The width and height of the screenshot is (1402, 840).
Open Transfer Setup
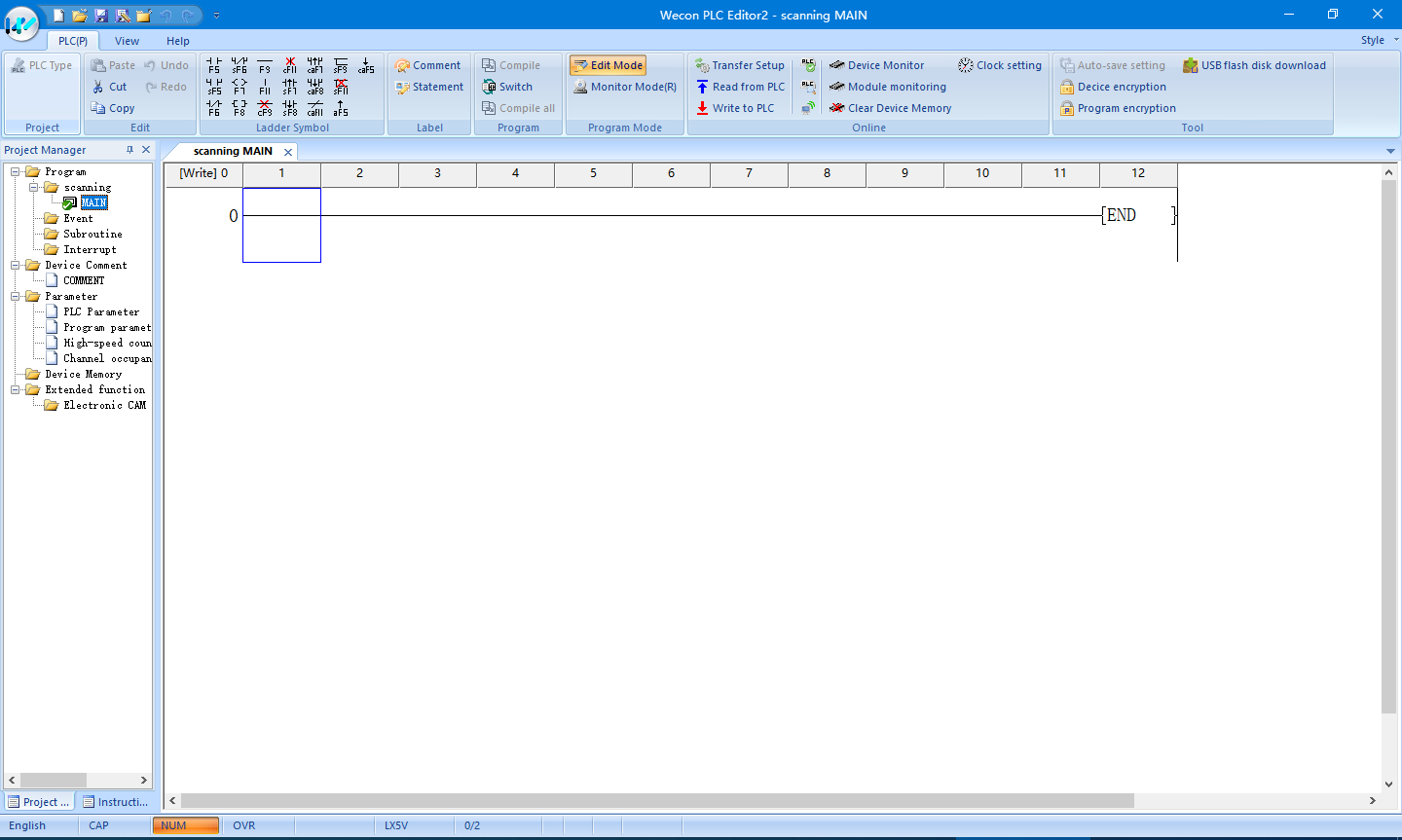740,65
